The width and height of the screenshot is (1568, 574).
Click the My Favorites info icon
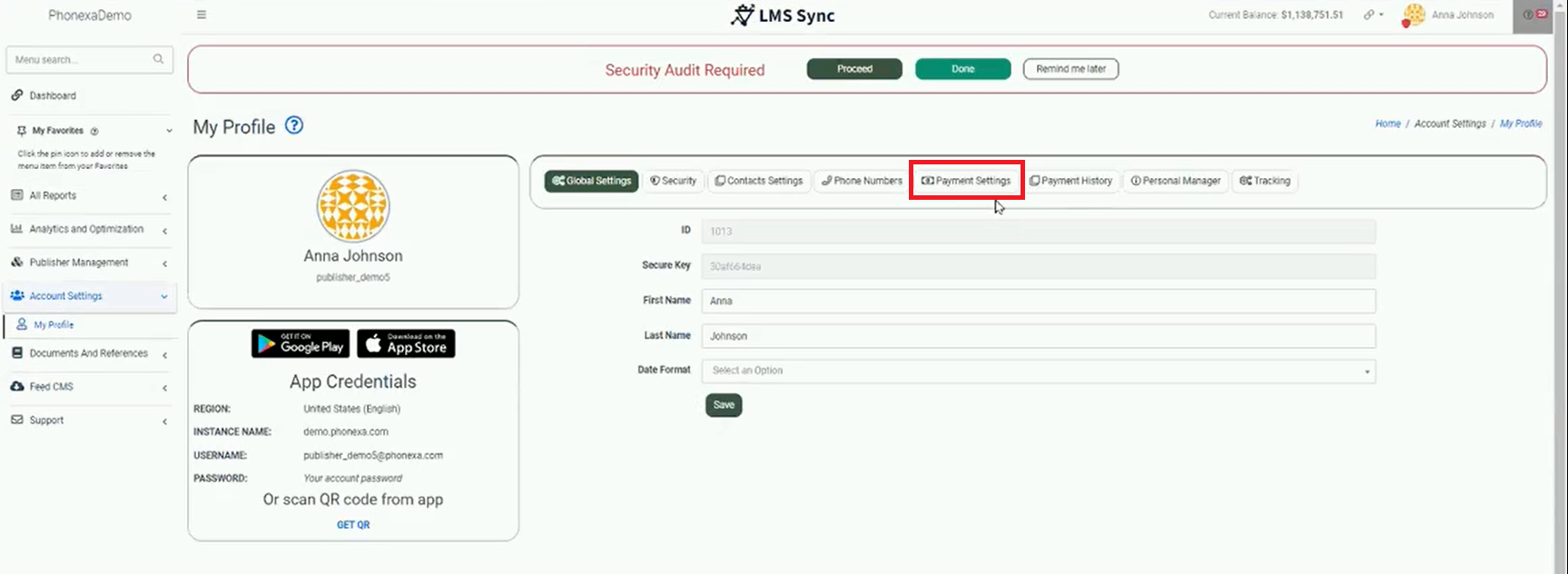coord(94,131)
